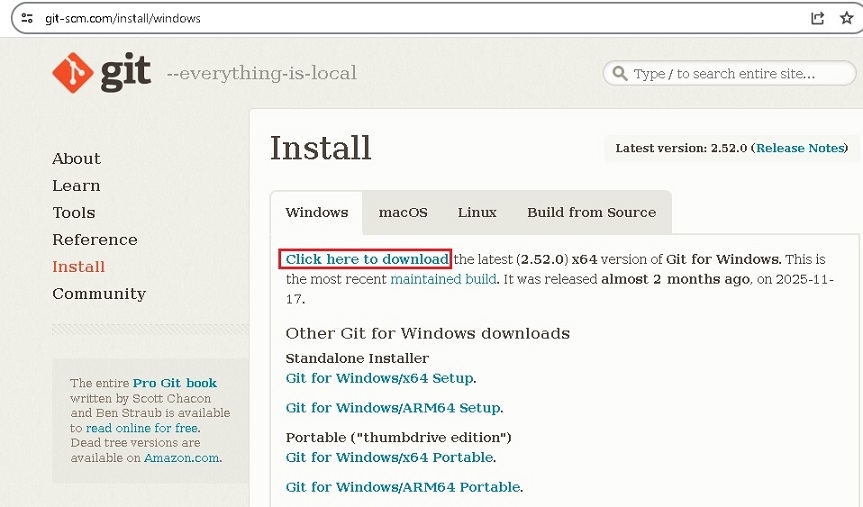Click the site info icon in address bar
The width and height of the screenshot is (863, 507).
[x=27, y=18]
